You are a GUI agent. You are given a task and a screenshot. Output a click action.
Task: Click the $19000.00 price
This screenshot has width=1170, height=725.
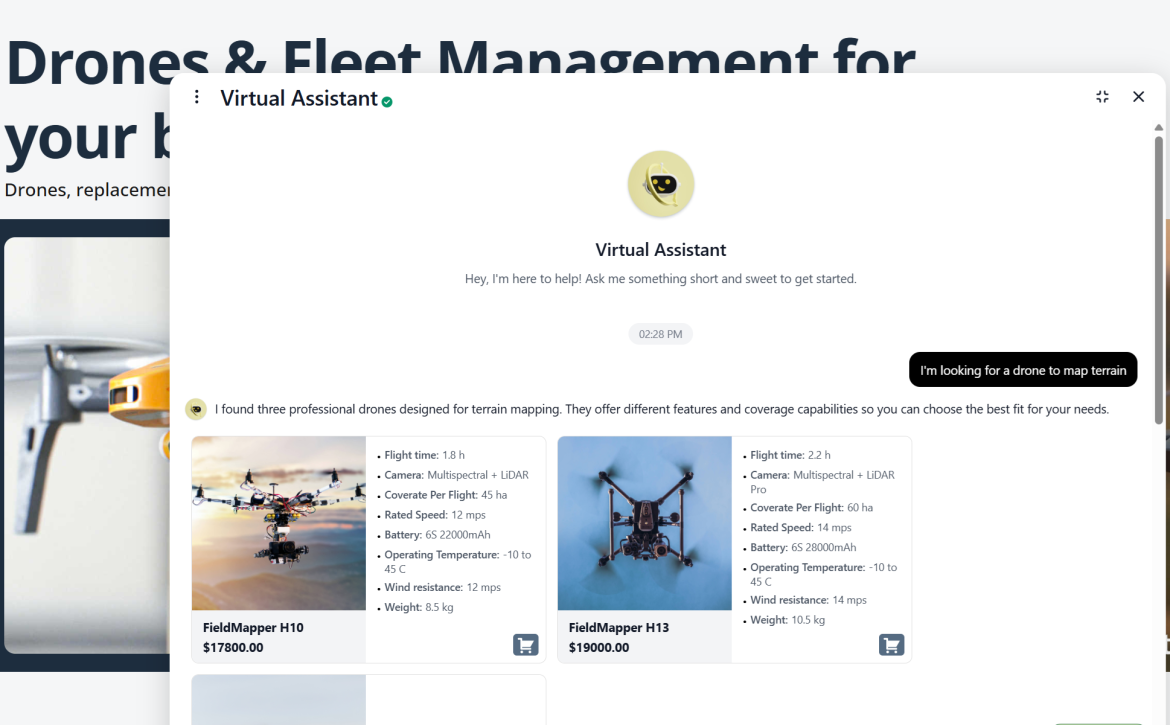coord(598,647)
